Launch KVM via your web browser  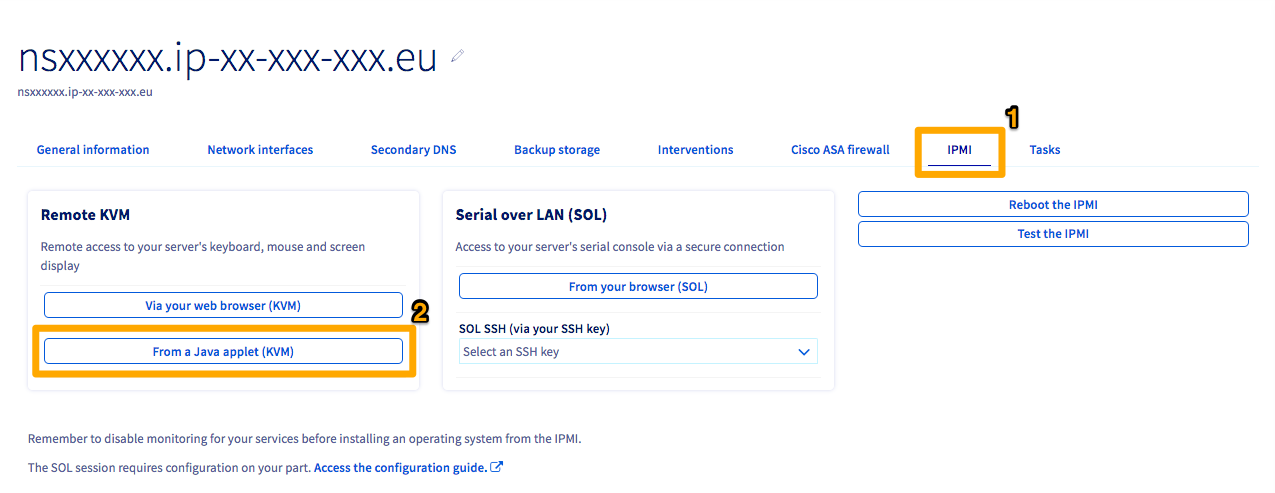click(x=223, y=305)
